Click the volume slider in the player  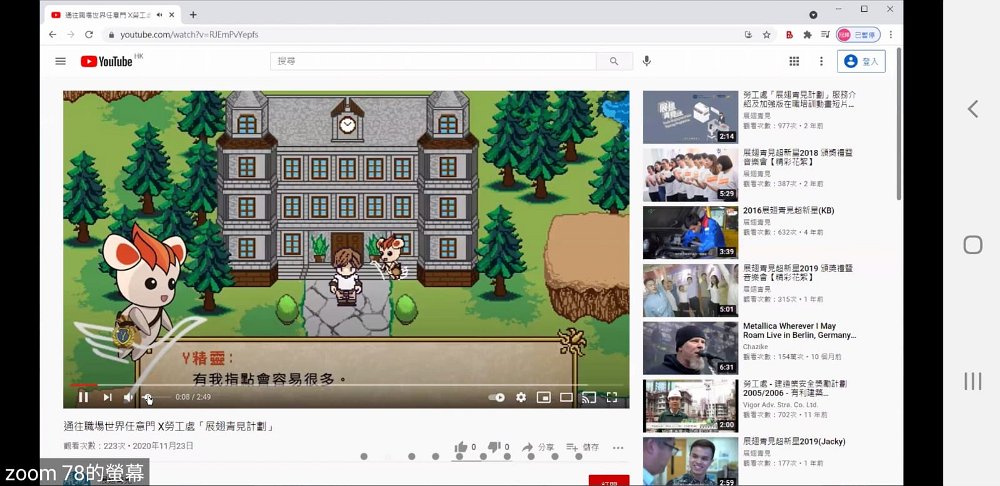[156, 397]
